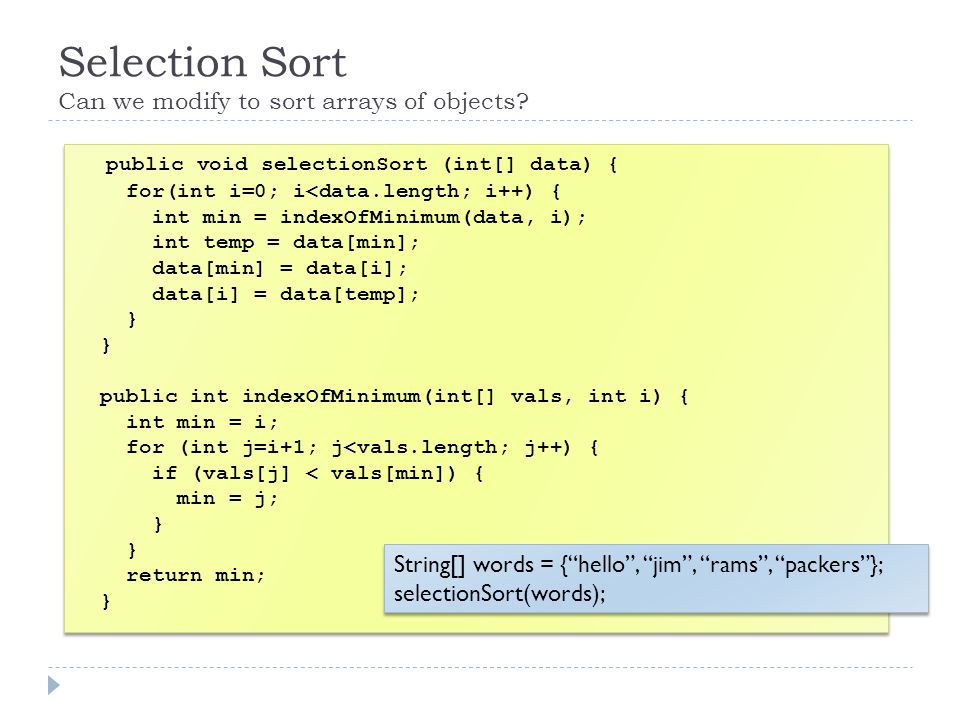Click the closing brace after 'return min;'
The width and height of the screenshot is (960, 720).
point(106,602)
